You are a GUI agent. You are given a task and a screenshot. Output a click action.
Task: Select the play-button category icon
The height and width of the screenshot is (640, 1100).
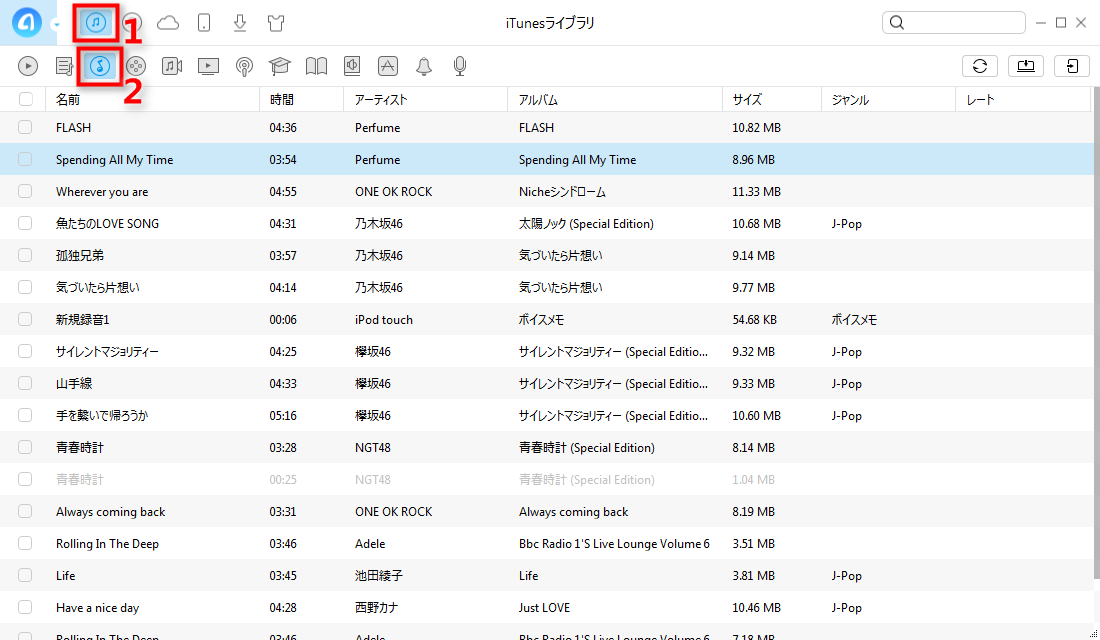(28, 66)
